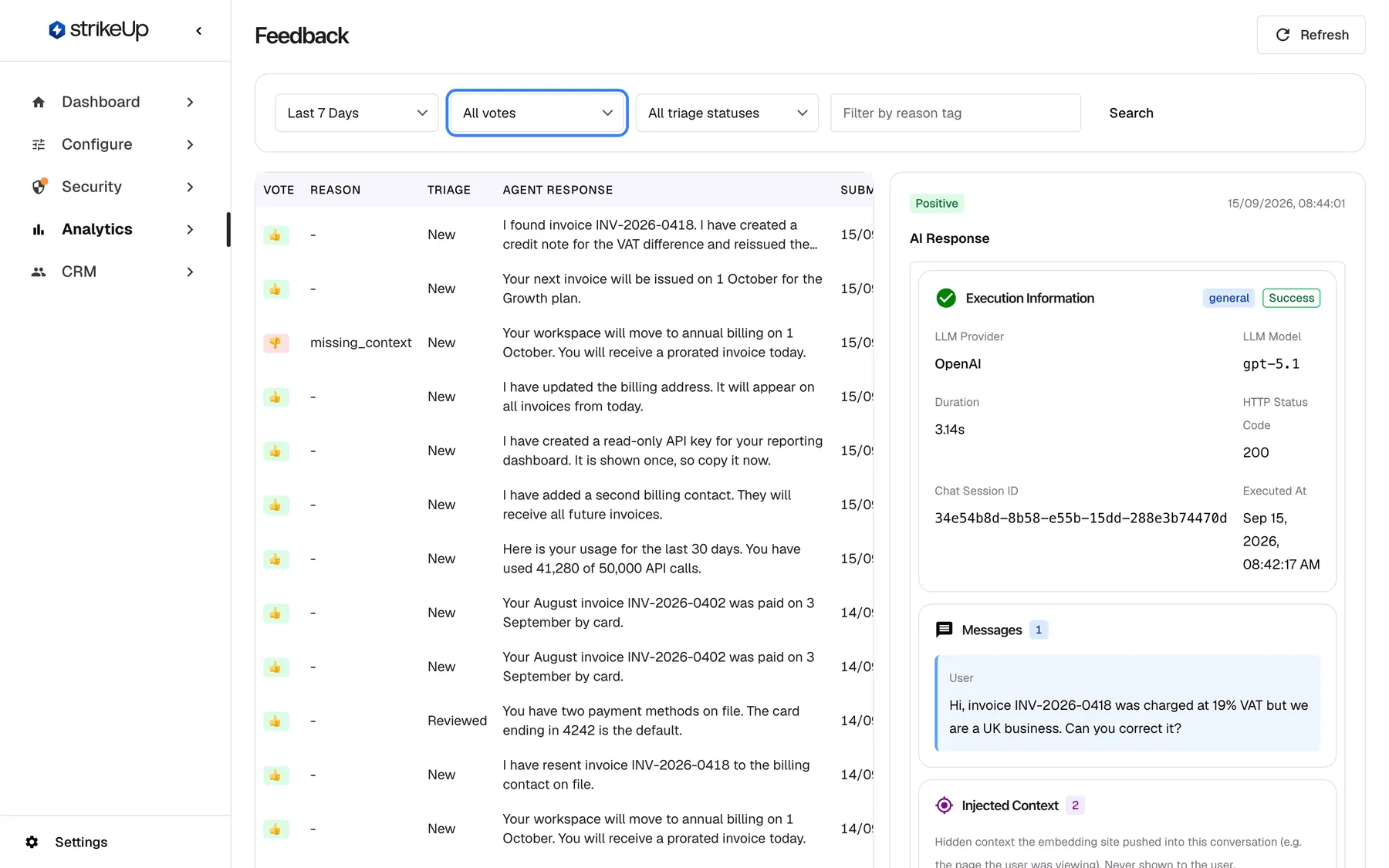Viewport: 1389px width, 868px height.
Task: Click the Filter by reason tag field
Action: (x=955, y=113)
